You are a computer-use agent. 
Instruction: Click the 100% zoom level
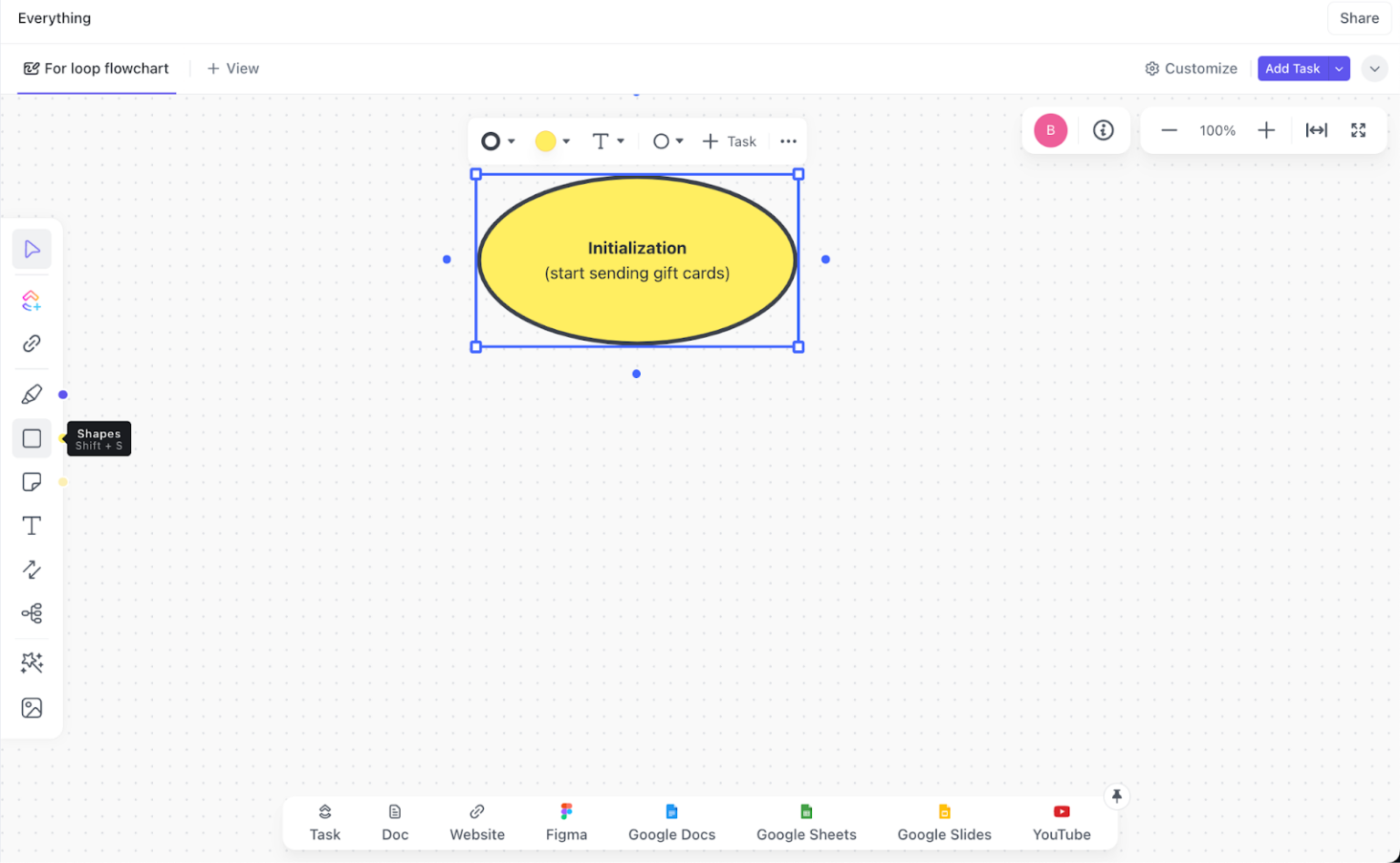click(1218, 130)
